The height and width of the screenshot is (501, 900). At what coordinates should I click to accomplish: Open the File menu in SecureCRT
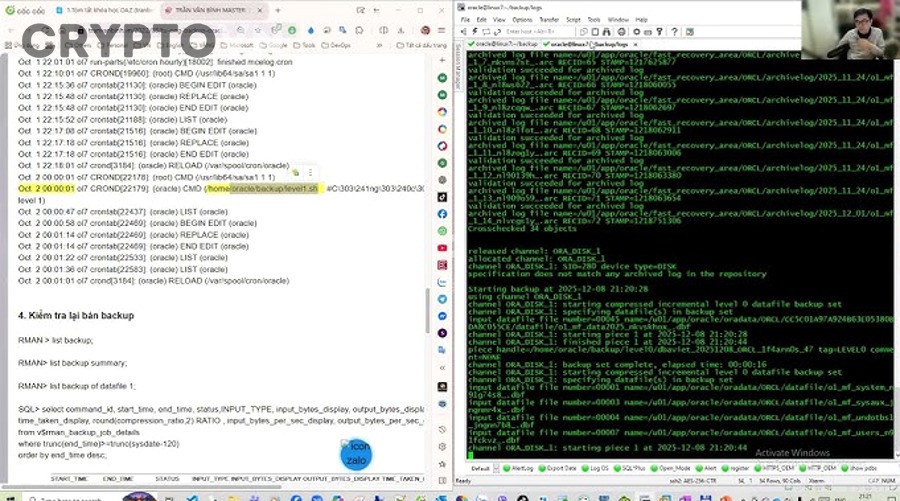click(465, 20)
